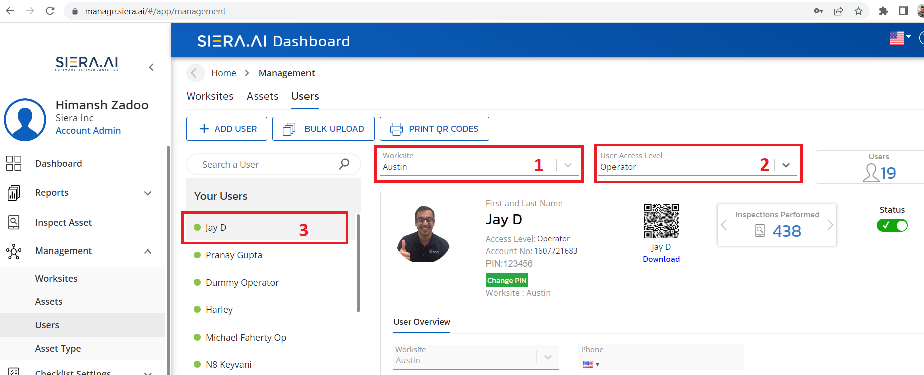Image resolution: width=924 pixels, height=375 pixels.
Task: Select user Harley
Action: click(219, 310)
